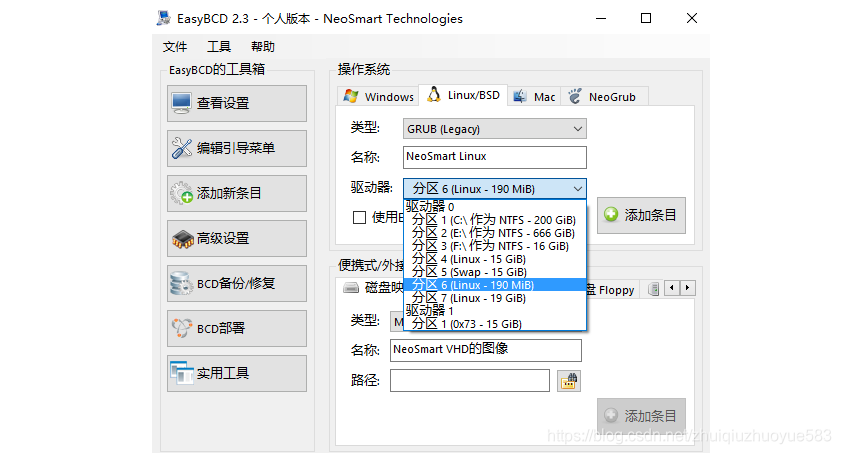Choose 分区 7 (Linux - 19 GiB)
The image size is (841, 454).
point(494,298)
